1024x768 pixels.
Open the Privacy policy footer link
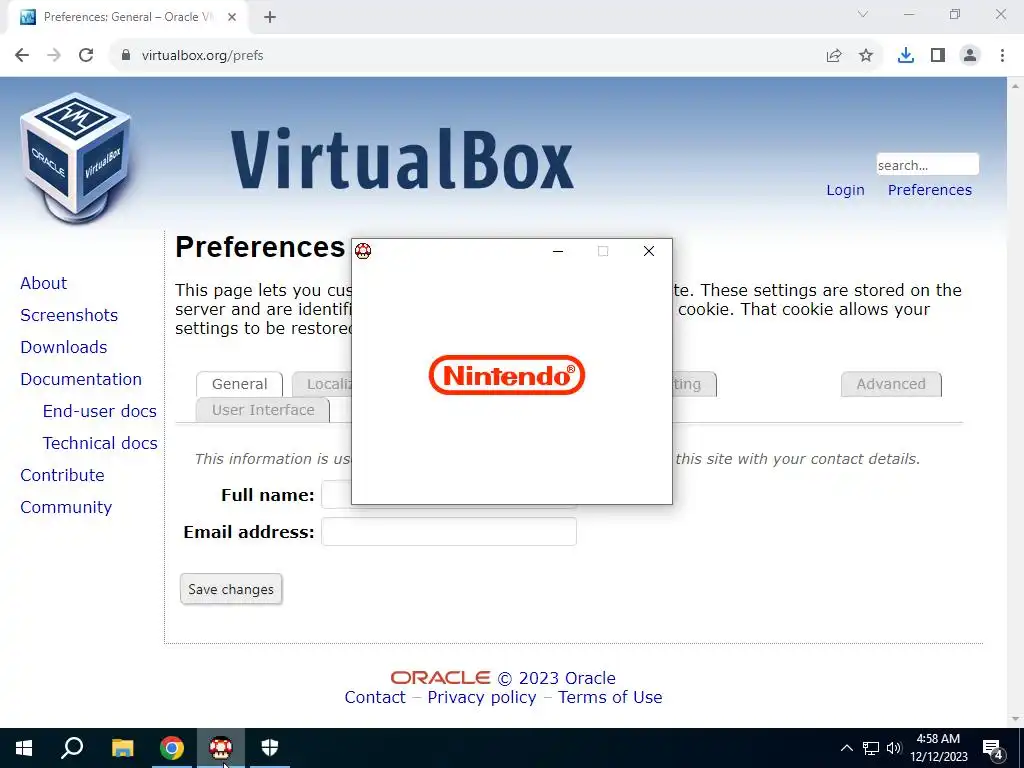pyautogui.click(x=482, y=697)
